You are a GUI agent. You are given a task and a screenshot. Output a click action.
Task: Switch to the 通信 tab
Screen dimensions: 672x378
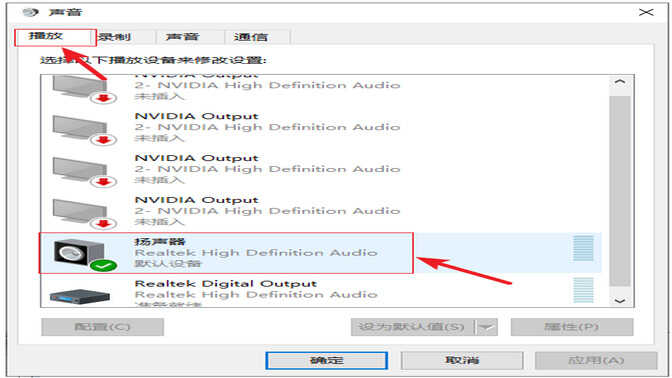(x=258, y=37)
